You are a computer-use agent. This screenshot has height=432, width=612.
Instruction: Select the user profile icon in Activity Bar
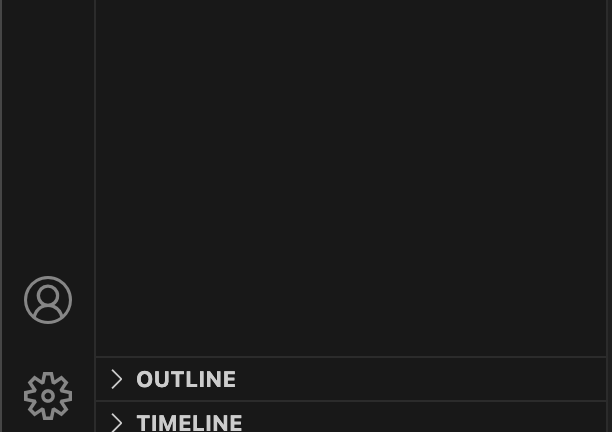point(48,300)
